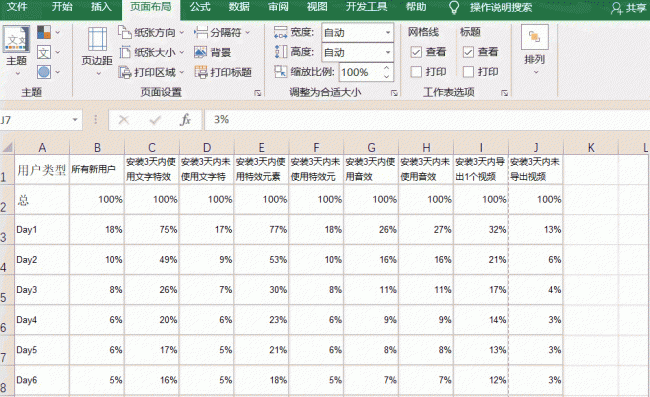Switch to the 开始 tab

click(62, 7)
